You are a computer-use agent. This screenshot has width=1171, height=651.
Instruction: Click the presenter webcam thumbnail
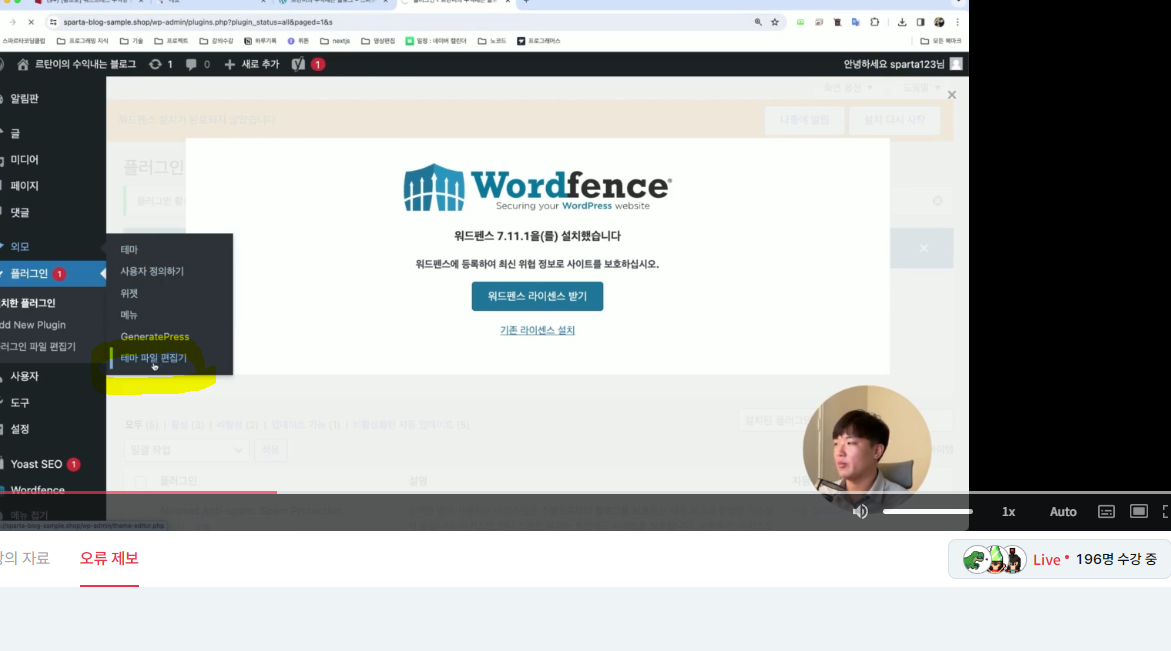point(866,448)
